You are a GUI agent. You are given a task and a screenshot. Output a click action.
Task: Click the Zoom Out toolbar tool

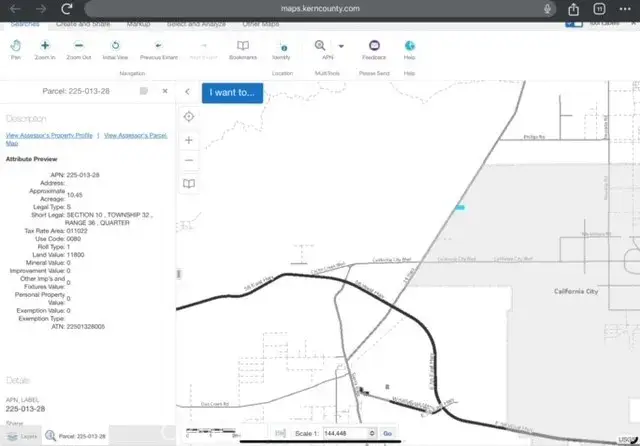[x=78, y=49]
